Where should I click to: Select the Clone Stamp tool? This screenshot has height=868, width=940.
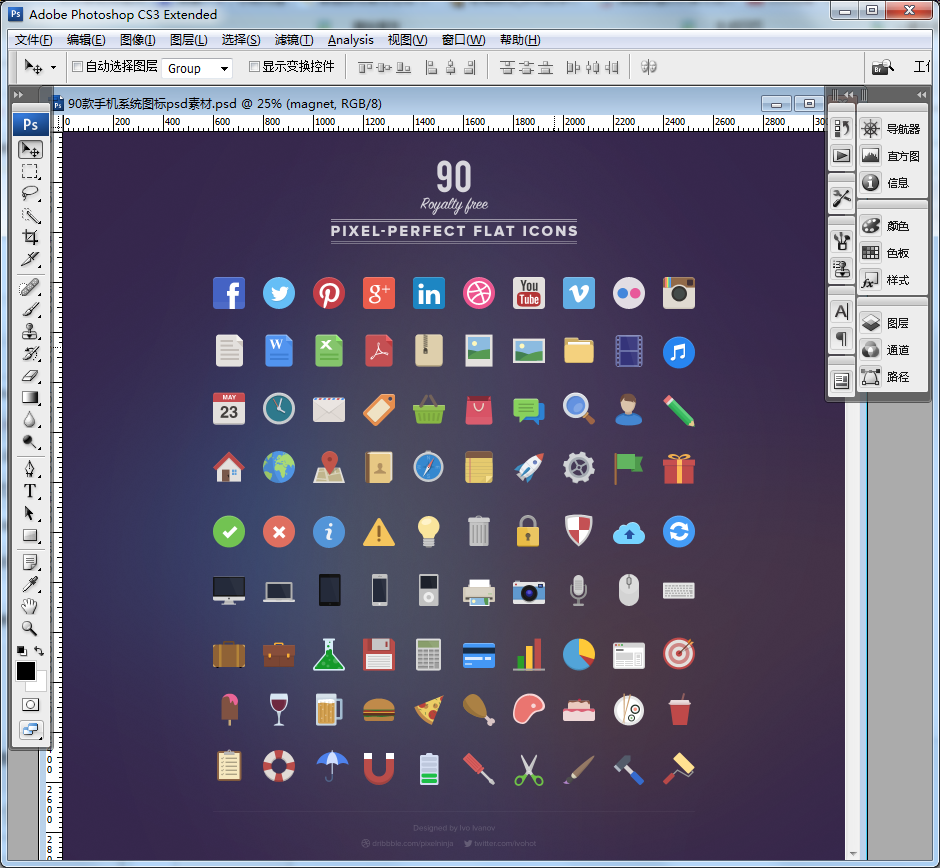pos(30,331)
